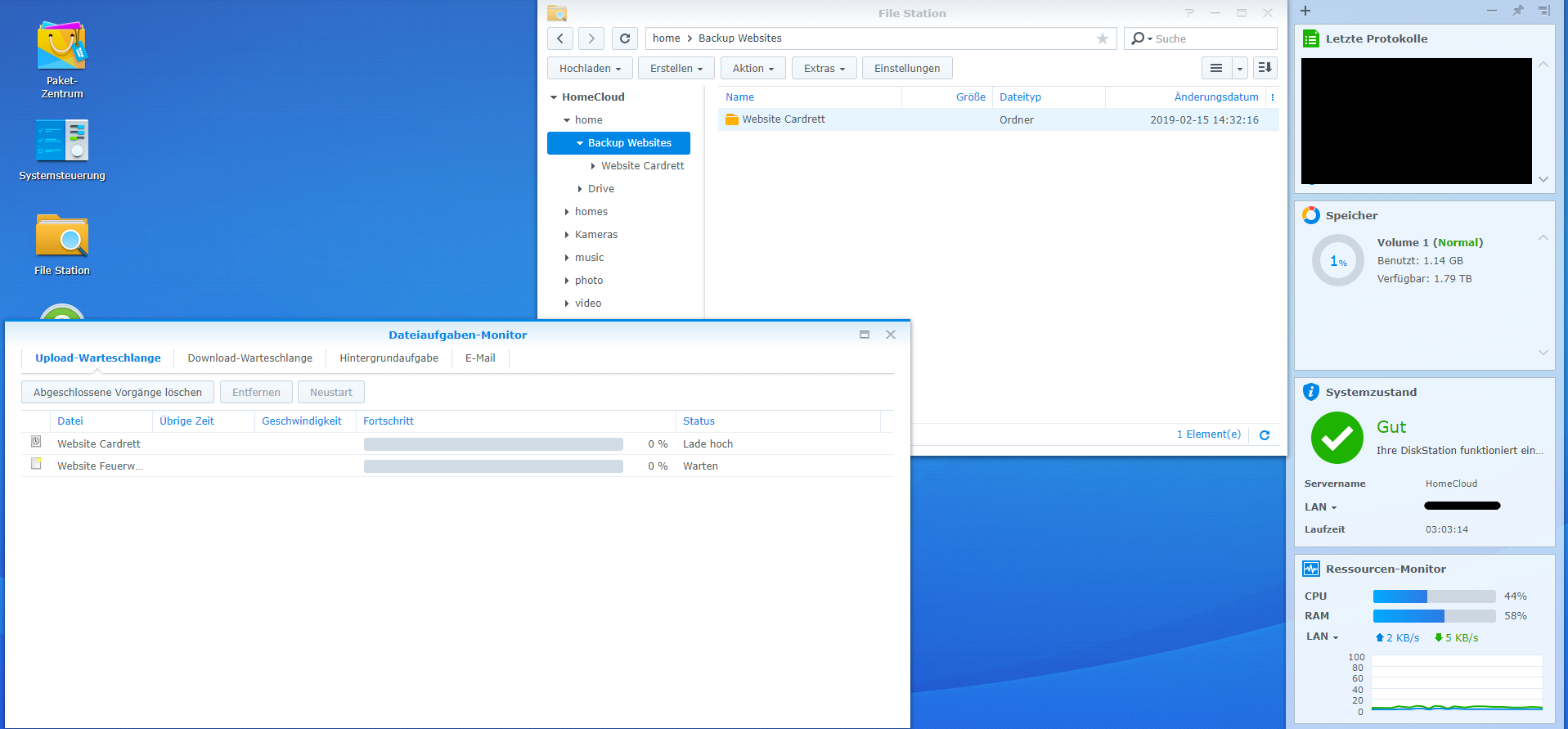Click the Website Cardrett folder icon in file list
The height and width of the screenshot is (729, 1568).
tap(732, 119)
